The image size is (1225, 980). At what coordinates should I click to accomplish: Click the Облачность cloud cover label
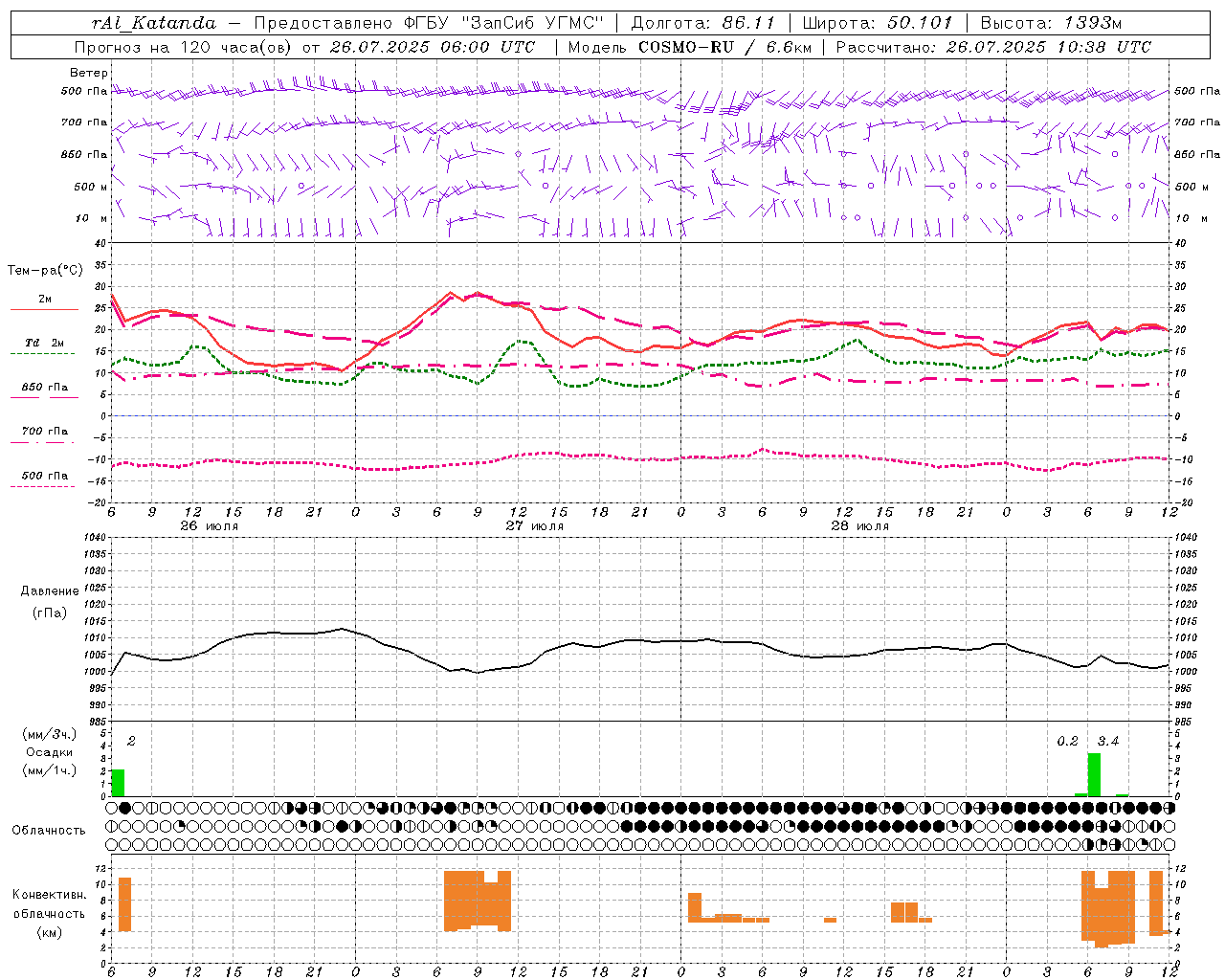coord(49,830)
